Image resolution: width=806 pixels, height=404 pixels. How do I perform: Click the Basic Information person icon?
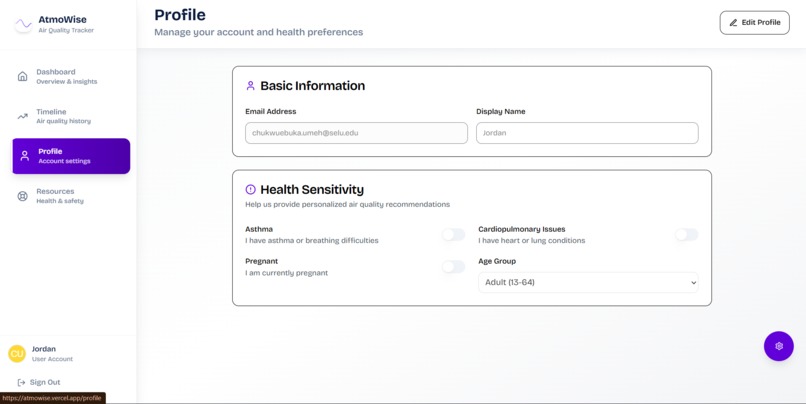coord(250,86)
